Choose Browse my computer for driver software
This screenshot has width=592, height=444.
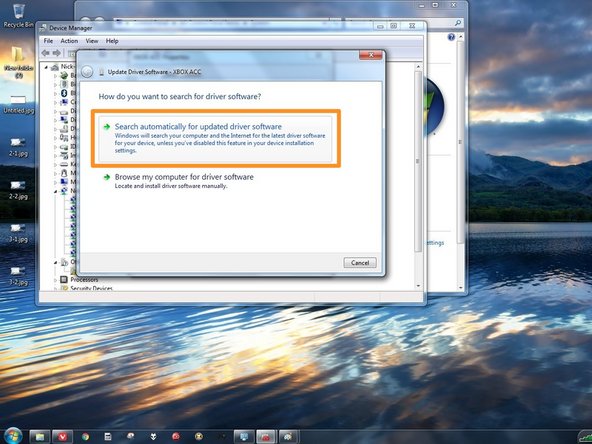point(184,181)
